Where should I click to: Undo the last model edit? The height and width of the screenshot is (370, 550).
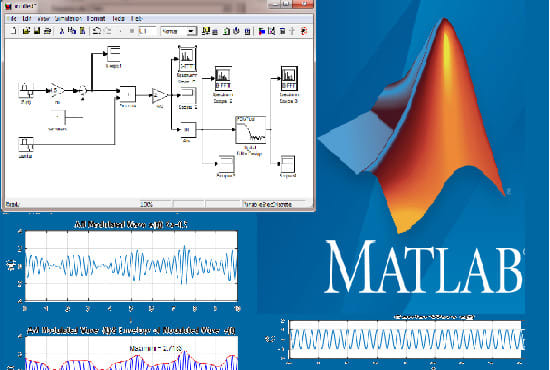pos(97,31)
